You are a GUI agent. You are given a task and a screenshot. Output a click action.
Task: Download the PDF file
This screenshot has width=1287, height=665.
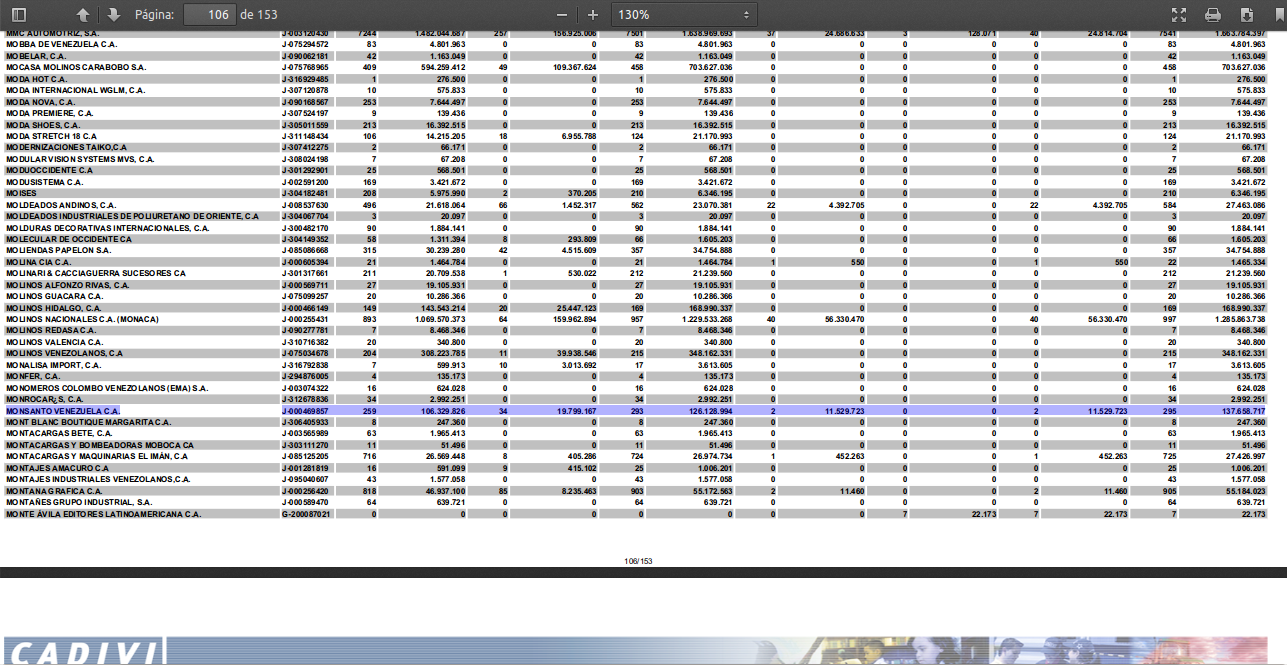[1246, 15]
